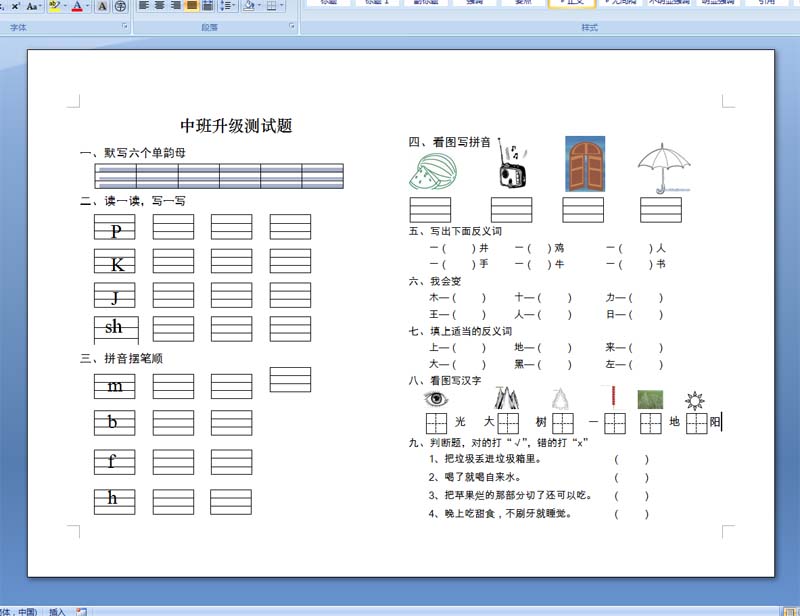Click the macro recording icon in status bar

(81, 611)
